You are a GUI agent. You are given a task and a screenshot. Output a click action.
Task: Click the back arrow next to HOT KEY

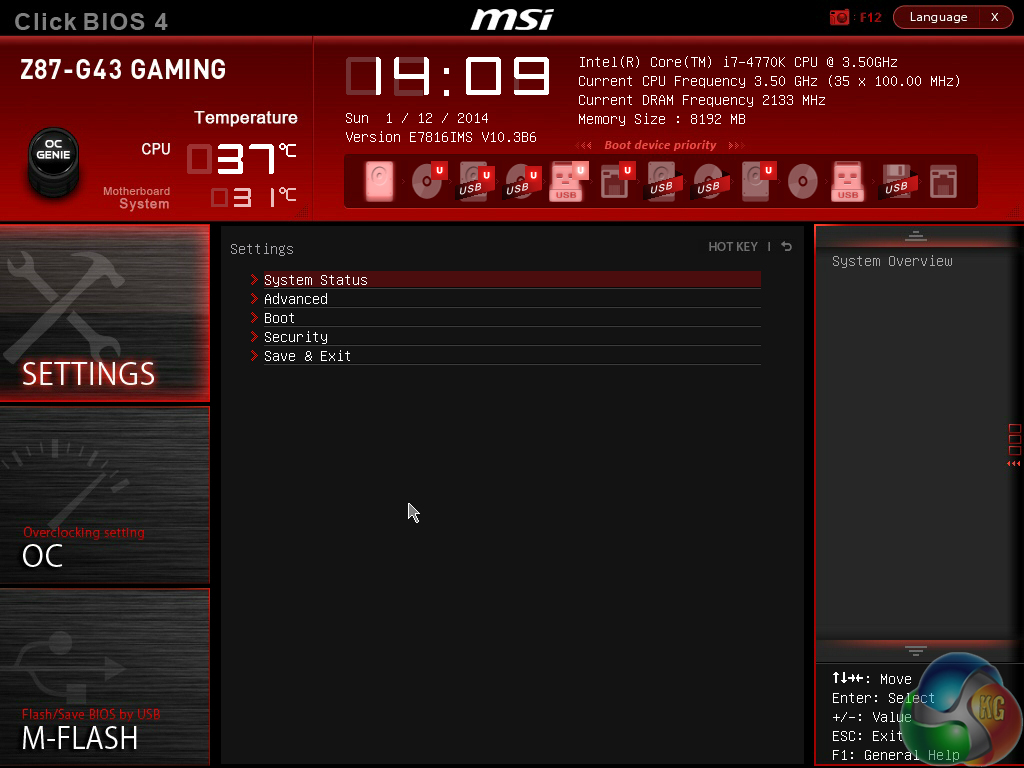click(x=787, y=246)
